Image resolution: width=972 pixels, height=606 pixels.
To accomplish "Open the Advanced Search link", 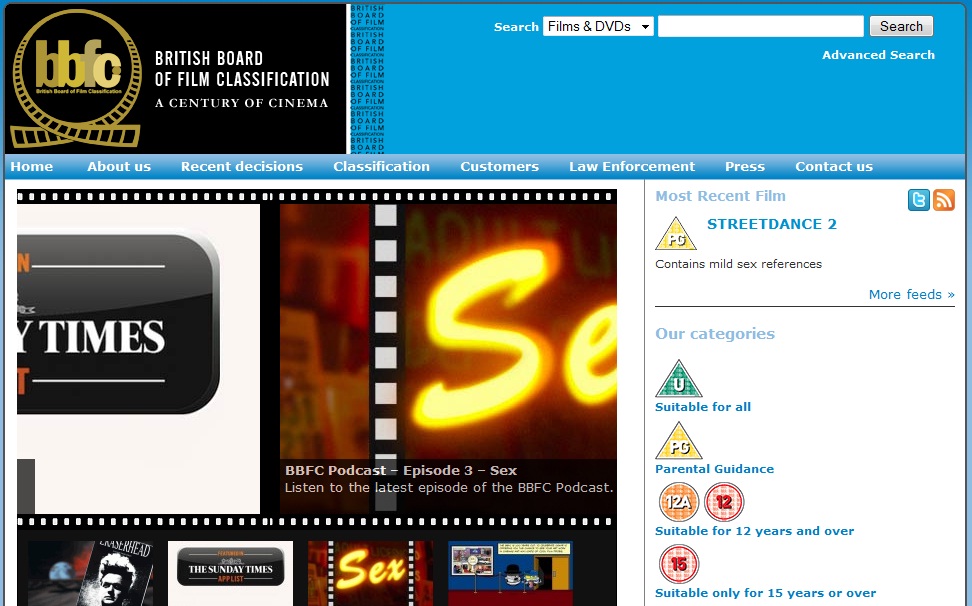I will [x=878, y=55].
